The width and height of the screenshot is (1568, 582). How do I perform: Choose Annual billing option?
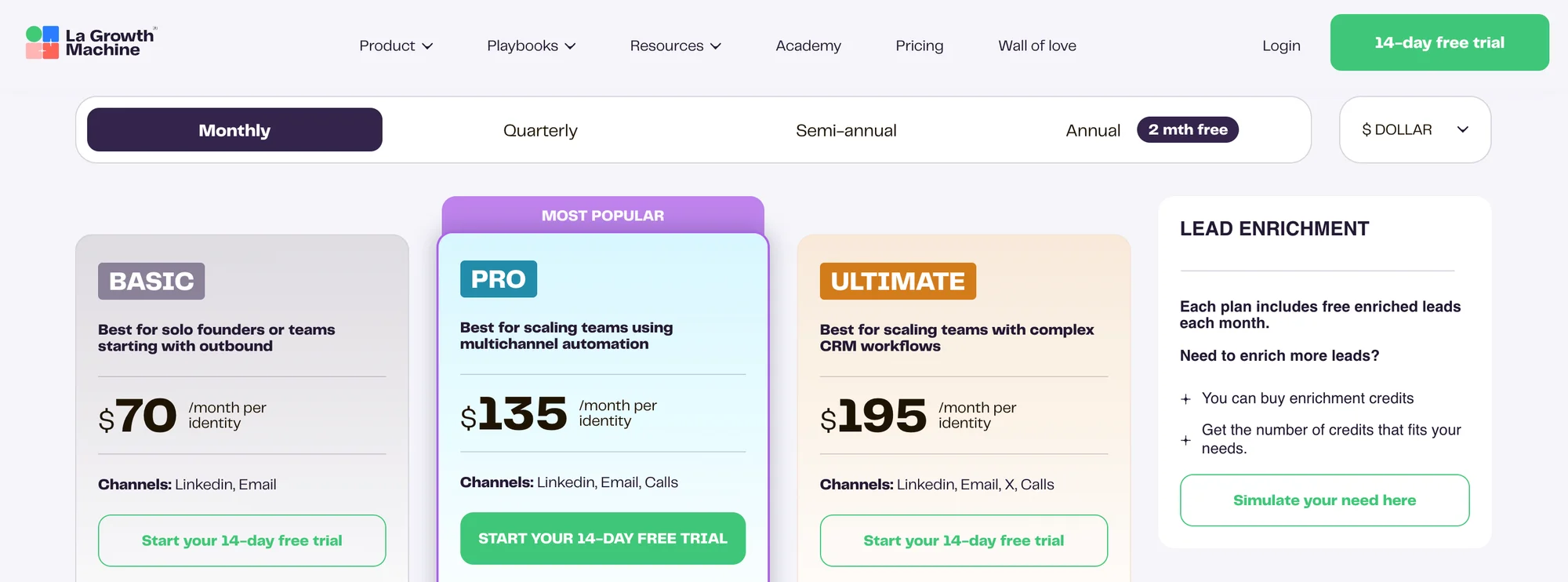tap(1093, 130)
